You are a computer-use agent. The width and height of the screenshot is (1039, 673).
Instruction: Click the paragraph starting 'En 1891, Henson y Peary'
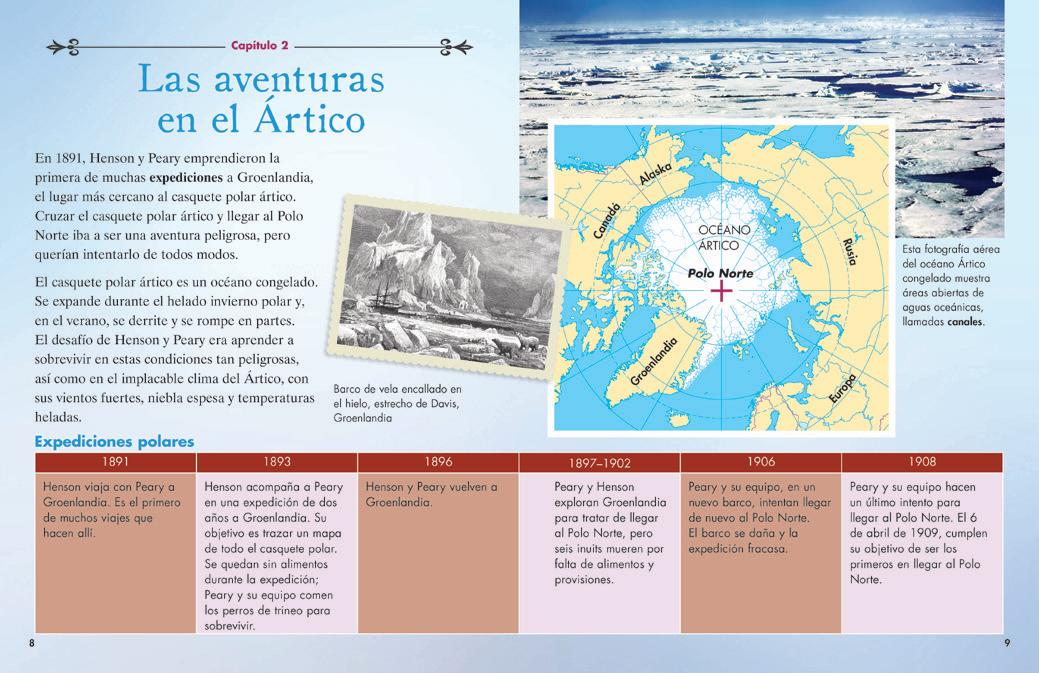point(174,206)
